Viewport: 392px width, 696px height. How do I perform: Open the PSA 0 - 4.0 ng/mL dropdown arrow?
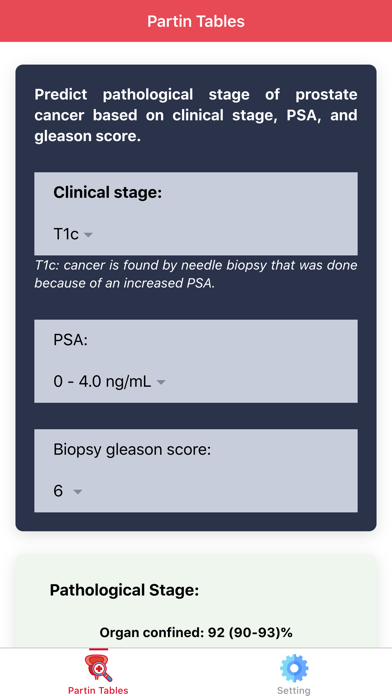(x=161, y=382)
